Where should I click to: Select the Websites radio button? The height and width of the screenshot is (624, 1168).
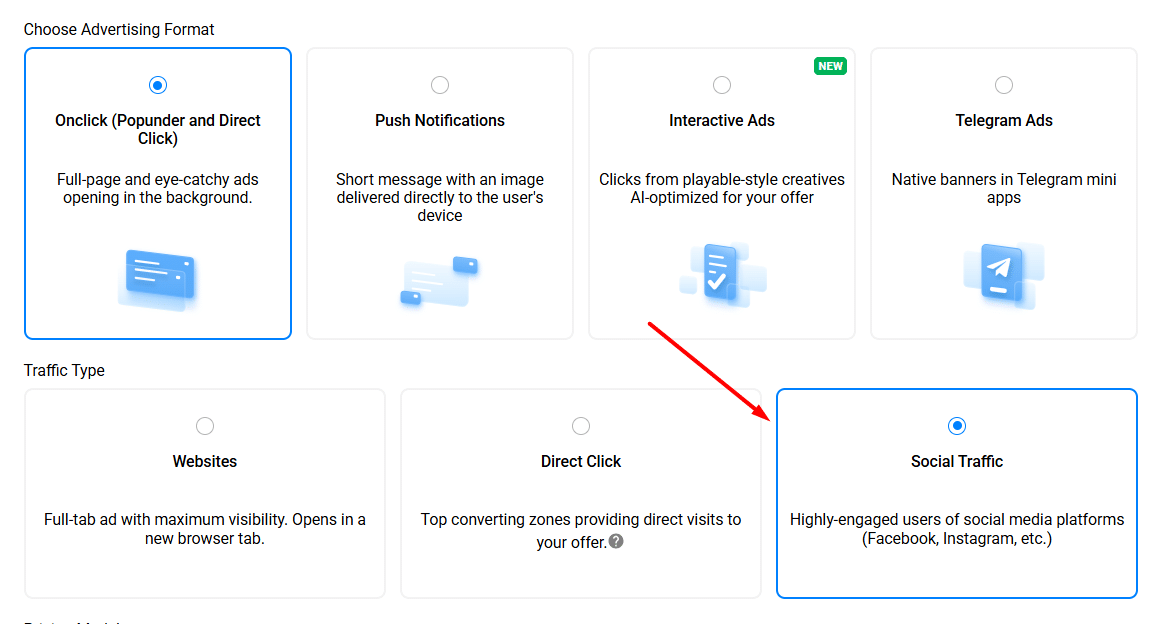point(205,426)
